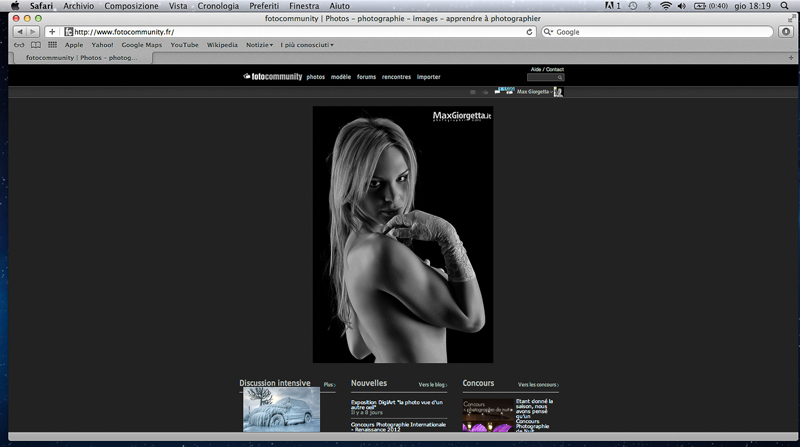Open the Google Maps bookmark
This screenshot has width=800, height=447.
pos(141,45)
